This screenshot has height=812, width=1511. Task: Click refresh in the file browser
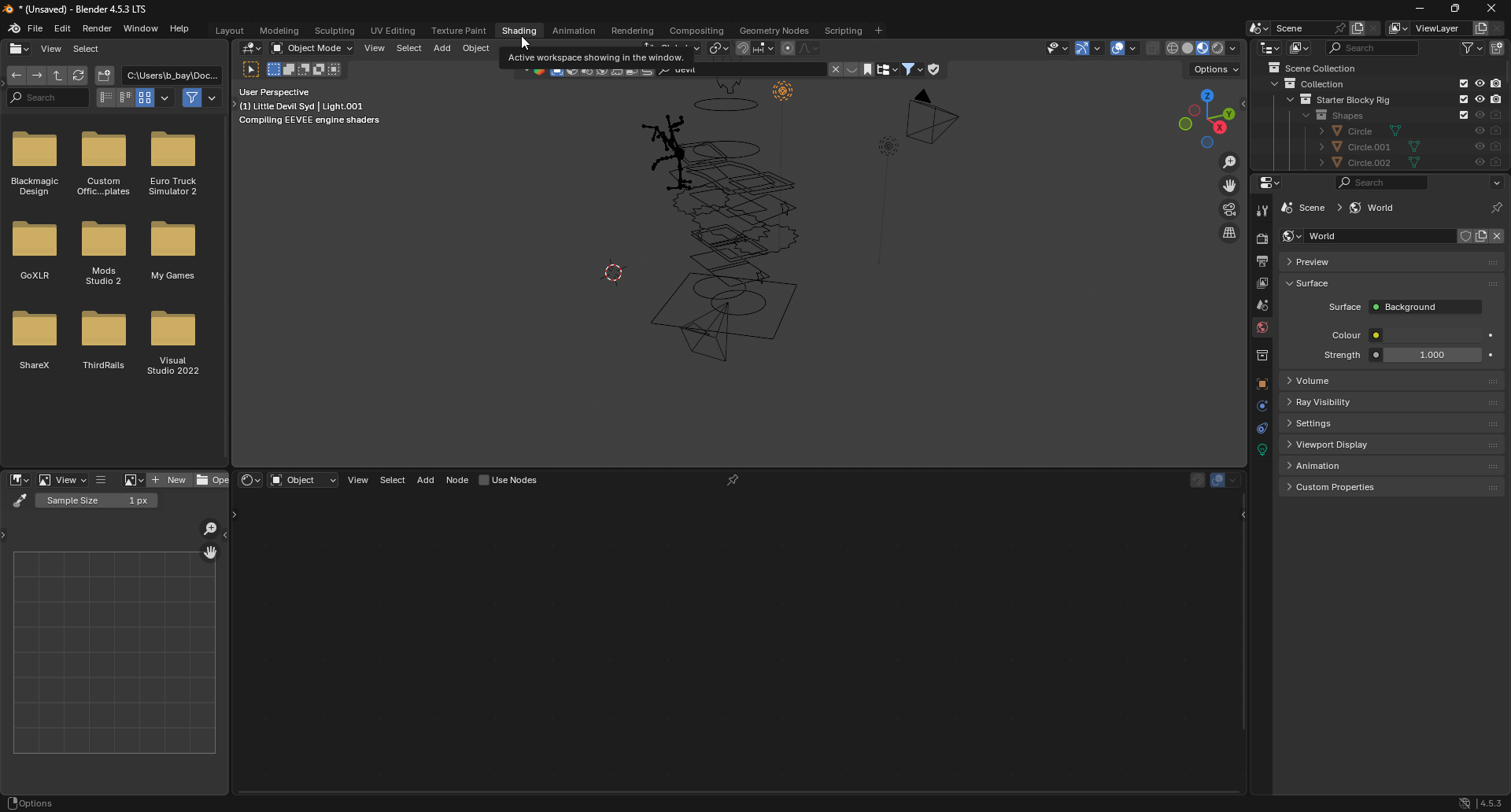pos(79,76)
